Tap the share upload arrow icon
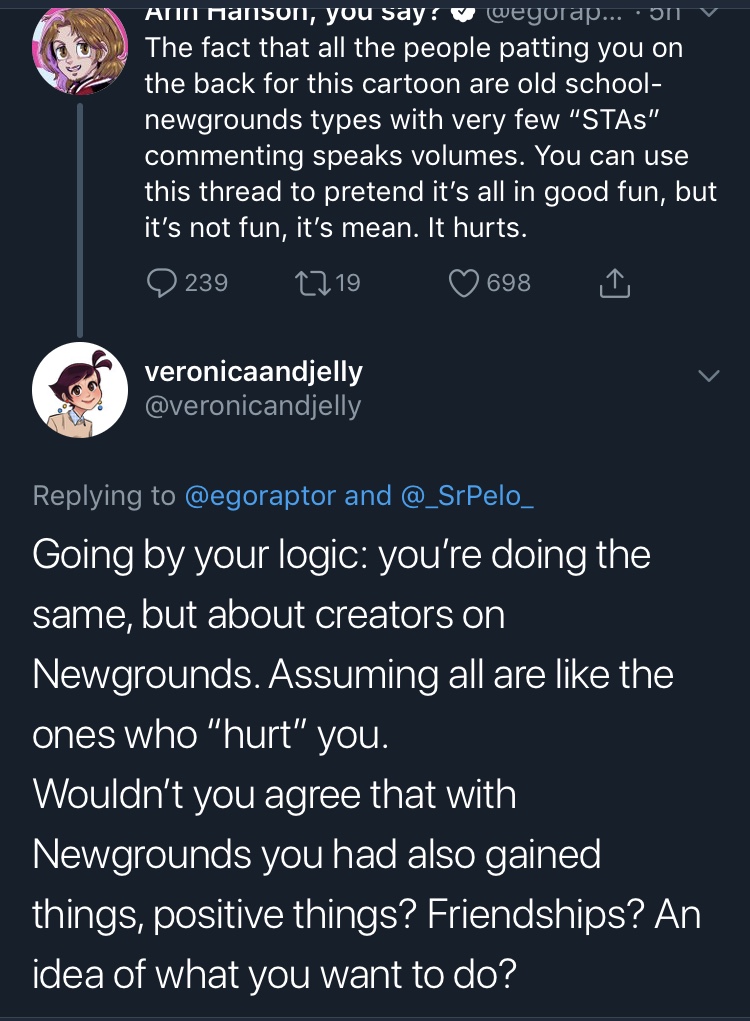This screenshot has width=750, height=1021. pyautogui.click(x=614, y=284)
